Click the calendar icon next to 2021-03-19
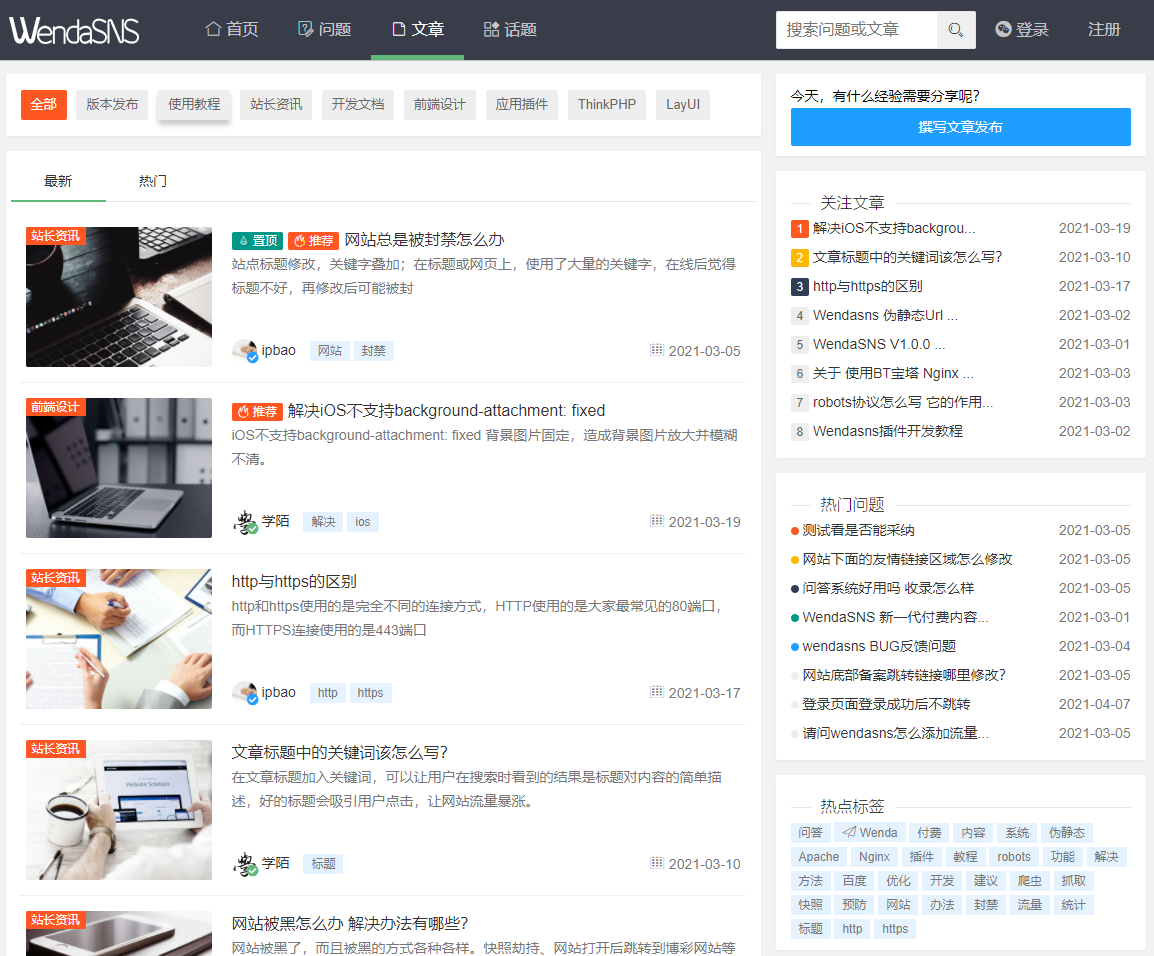Image resolution: width=1154 pixels, height=956 pixels. [657, 521]
